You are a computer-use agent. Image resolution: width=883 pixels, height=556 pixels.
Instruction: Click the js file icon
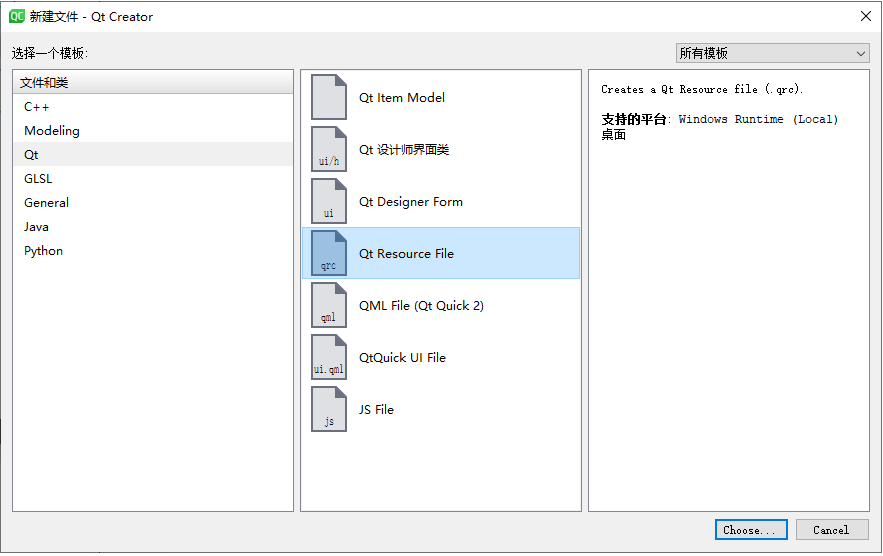[x=329, y=410]
